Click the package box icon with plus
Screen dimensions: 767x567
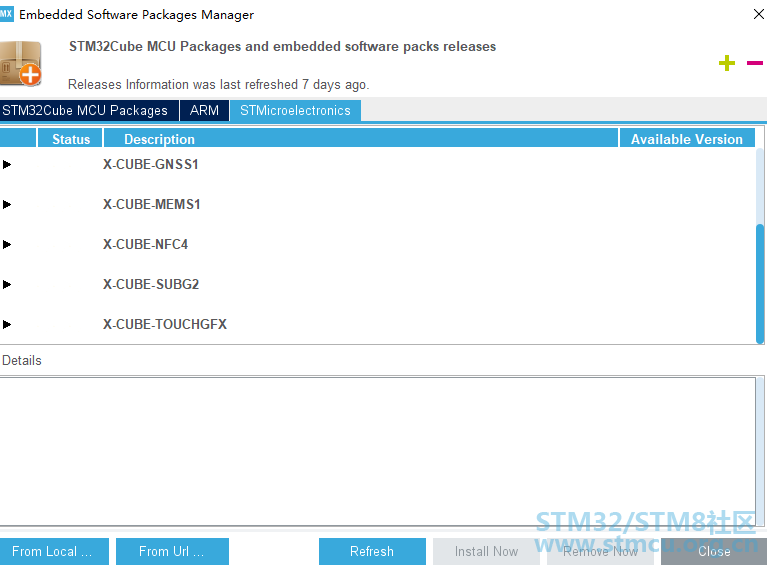tap(21, 64)
